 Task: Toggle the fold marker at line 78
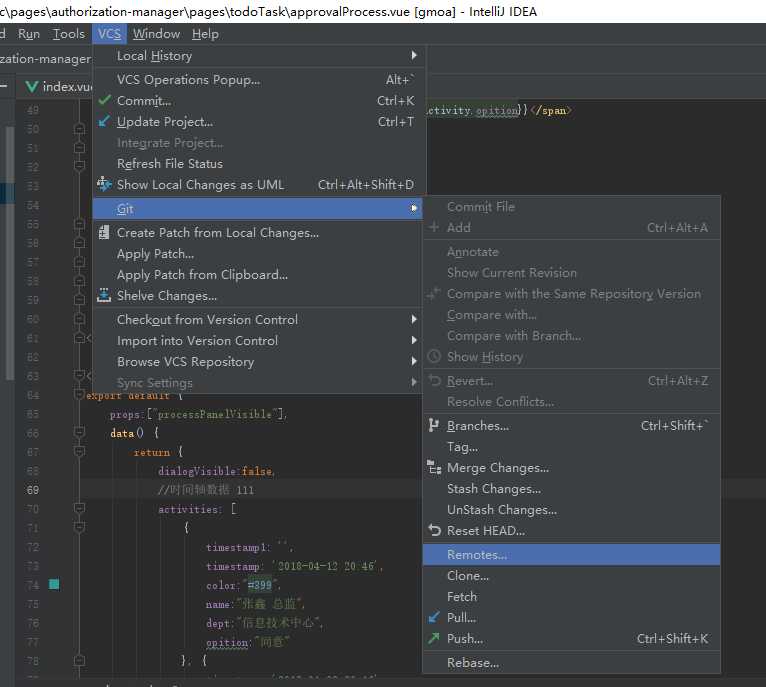coord(79,660)
